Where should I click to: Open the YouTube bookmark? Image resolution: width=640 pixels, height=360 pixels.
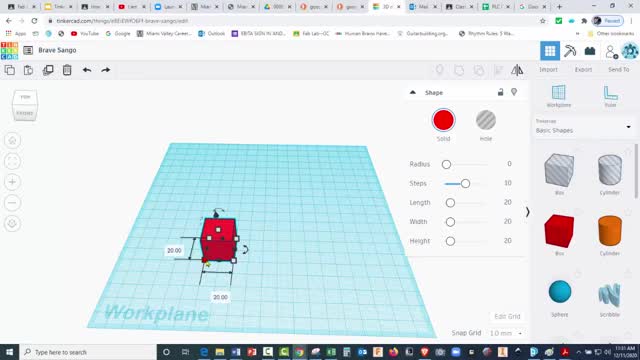point(84,33)
